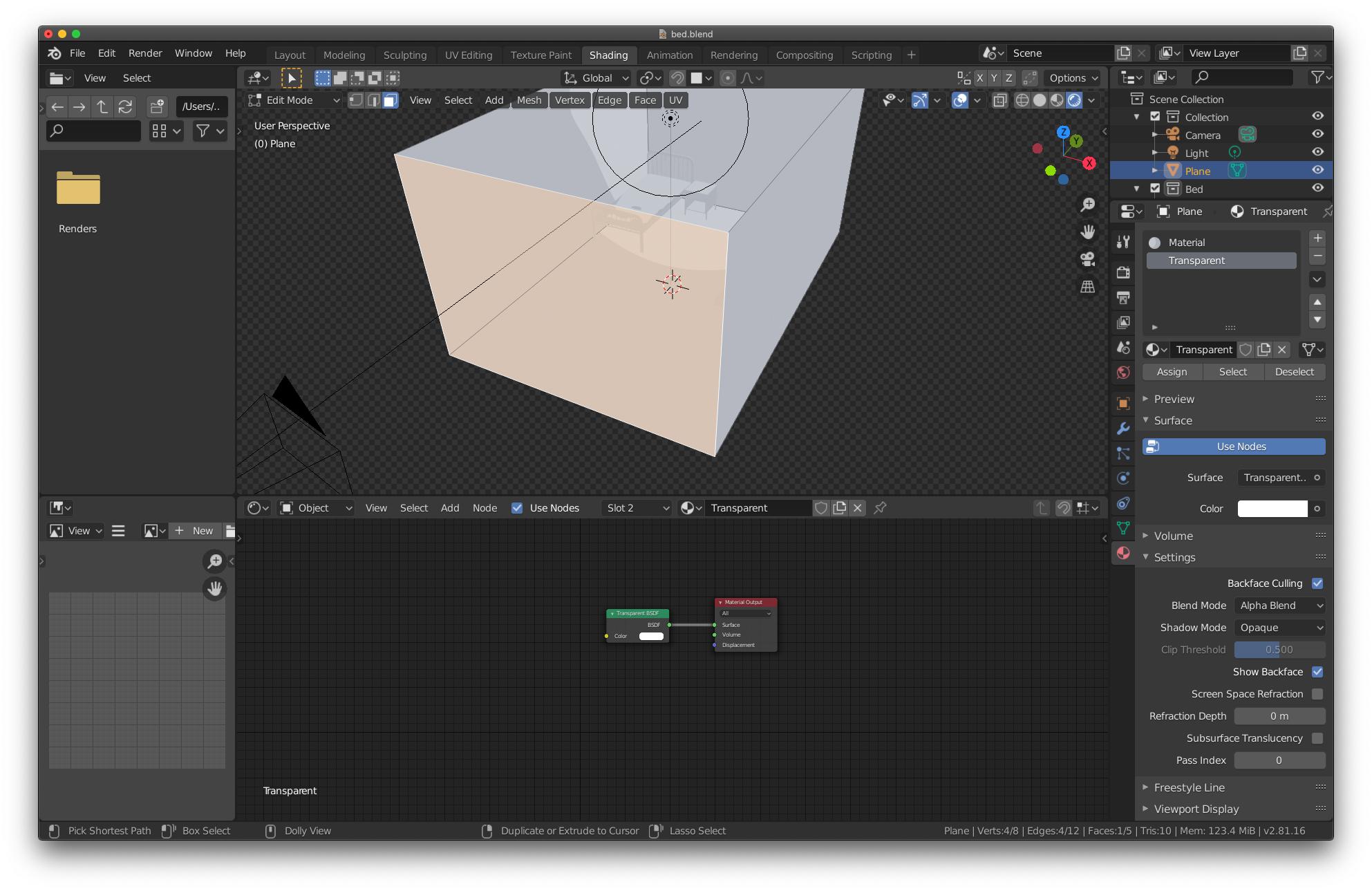Open Blend Mode Alpha Blend dropdown
This screenshot has height=891, width=1372.
(x=1280, y=606)
